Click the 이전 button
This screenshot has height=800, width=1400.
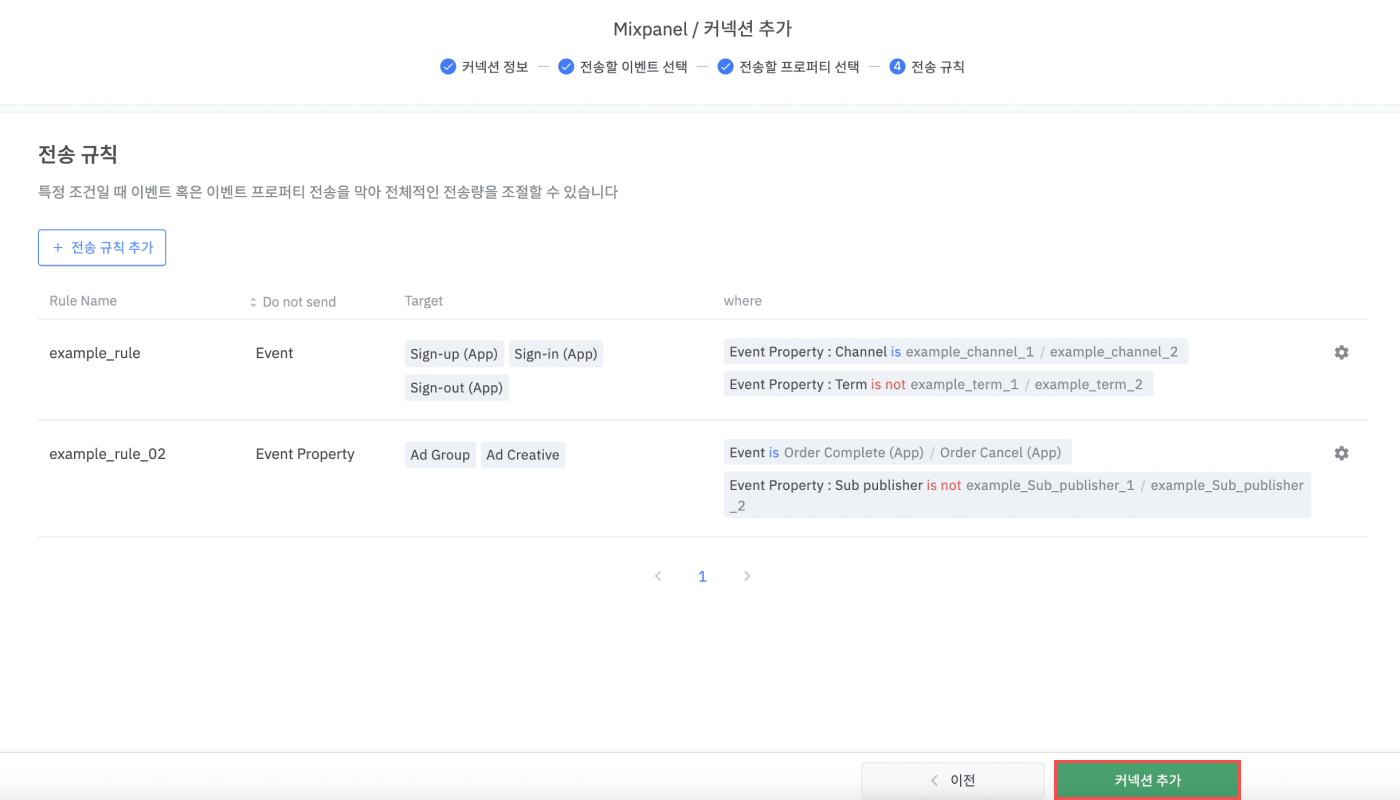[953, 781]
